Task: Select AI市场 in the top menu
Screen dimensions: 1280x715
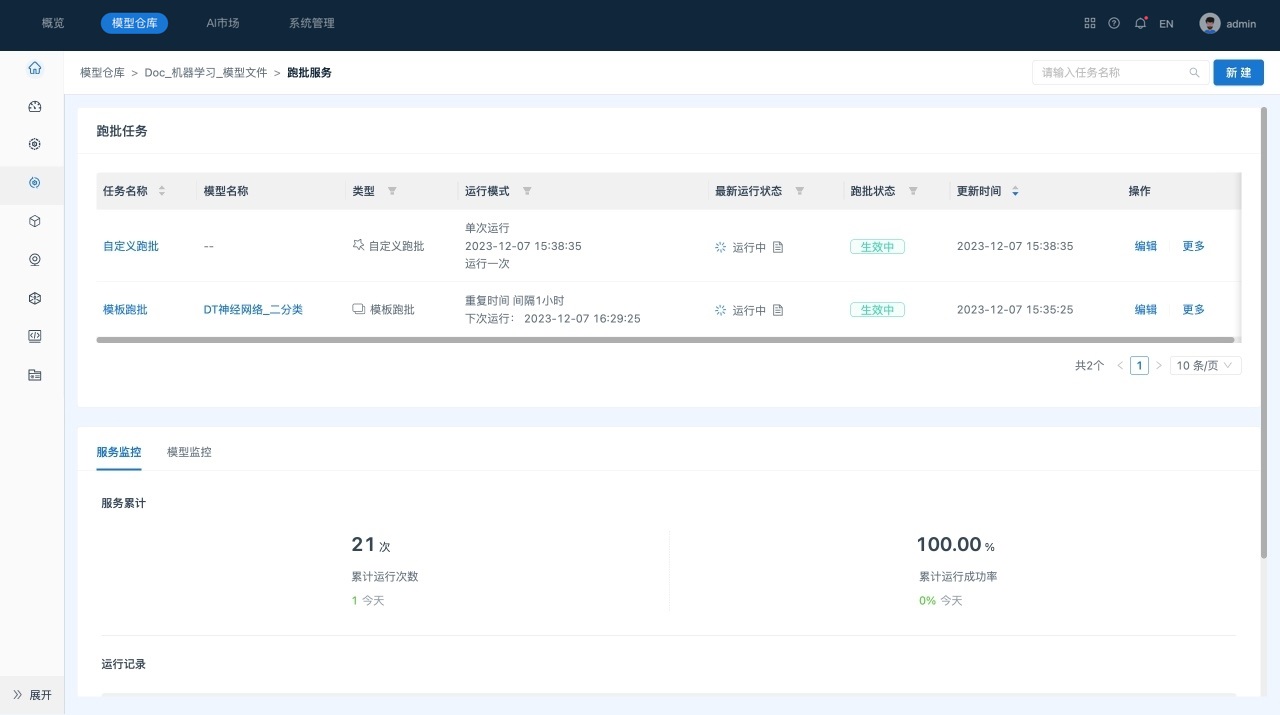Action: point(223,23)
